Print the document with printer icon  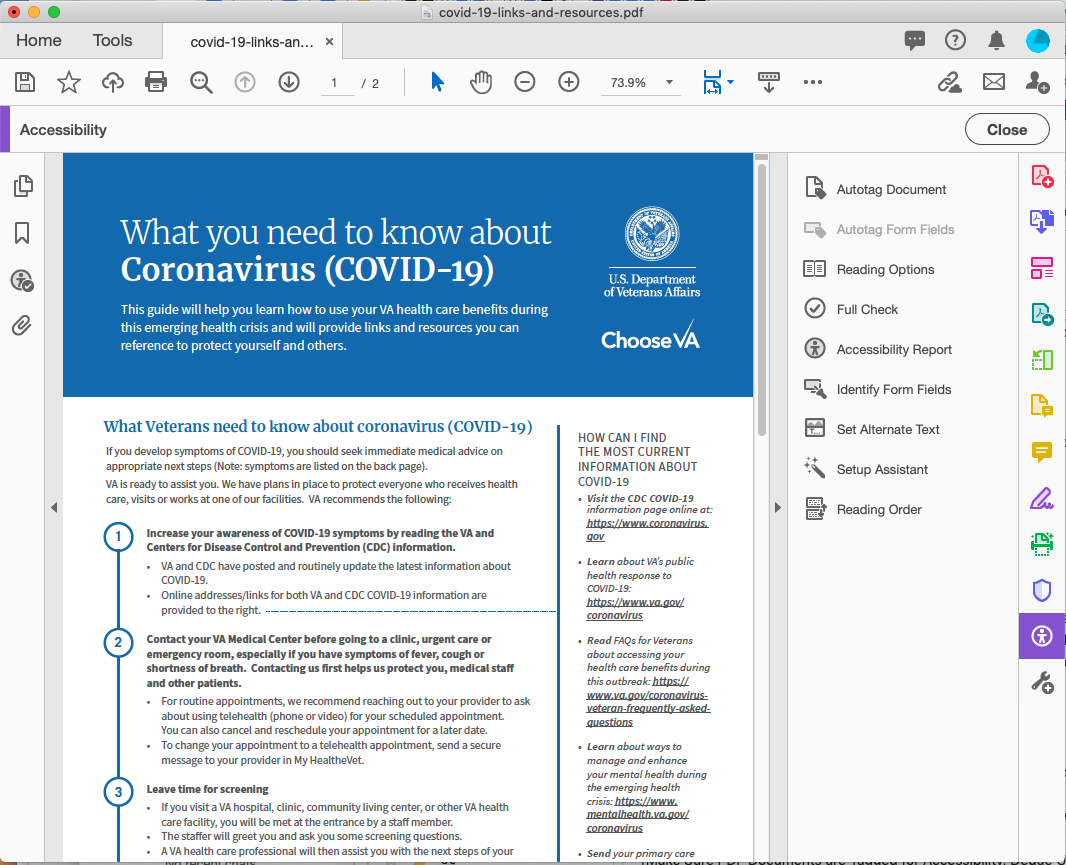[x=156, y=82]
